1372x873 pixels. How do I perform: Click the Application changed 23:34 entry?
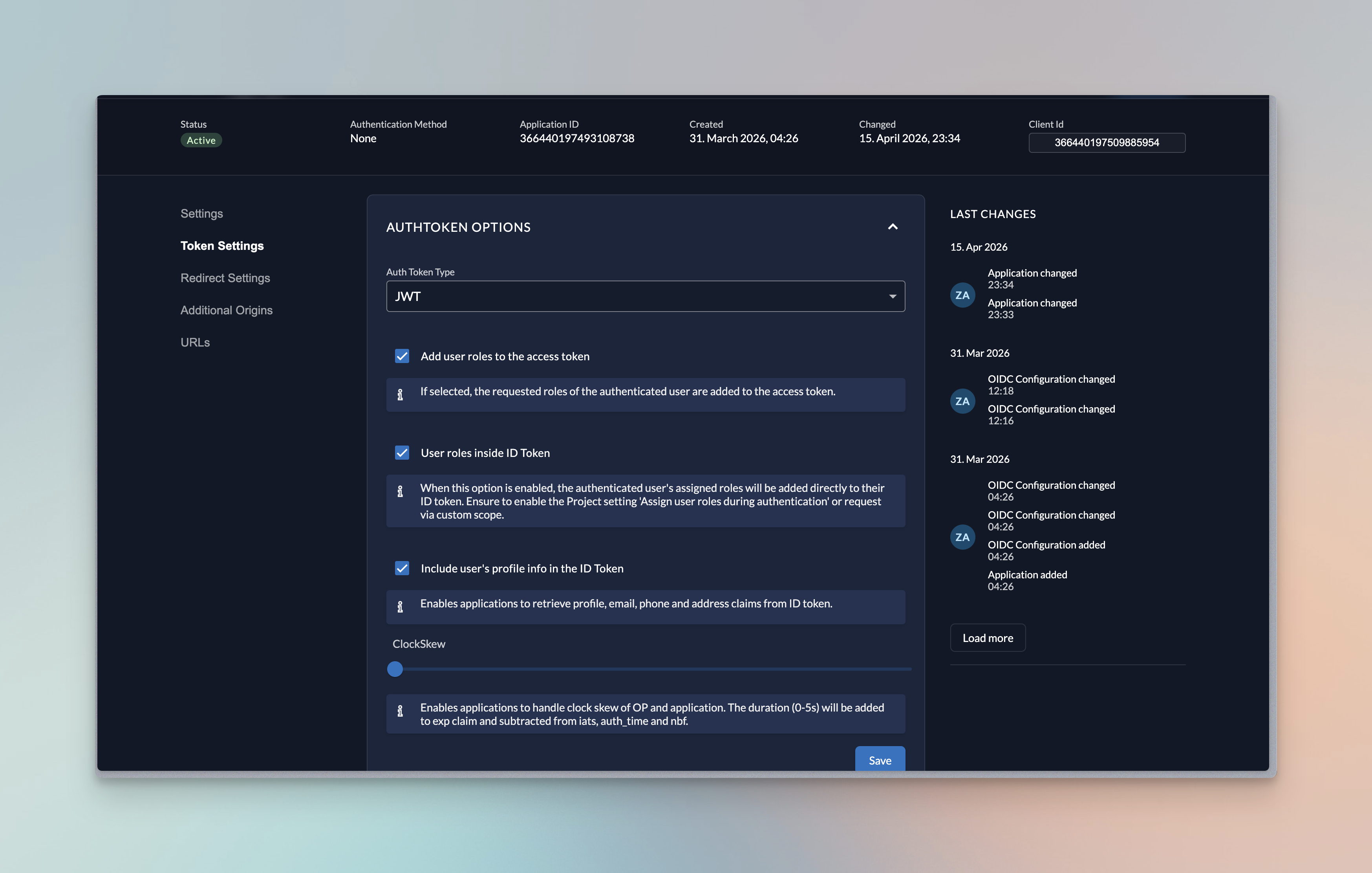1032,278
